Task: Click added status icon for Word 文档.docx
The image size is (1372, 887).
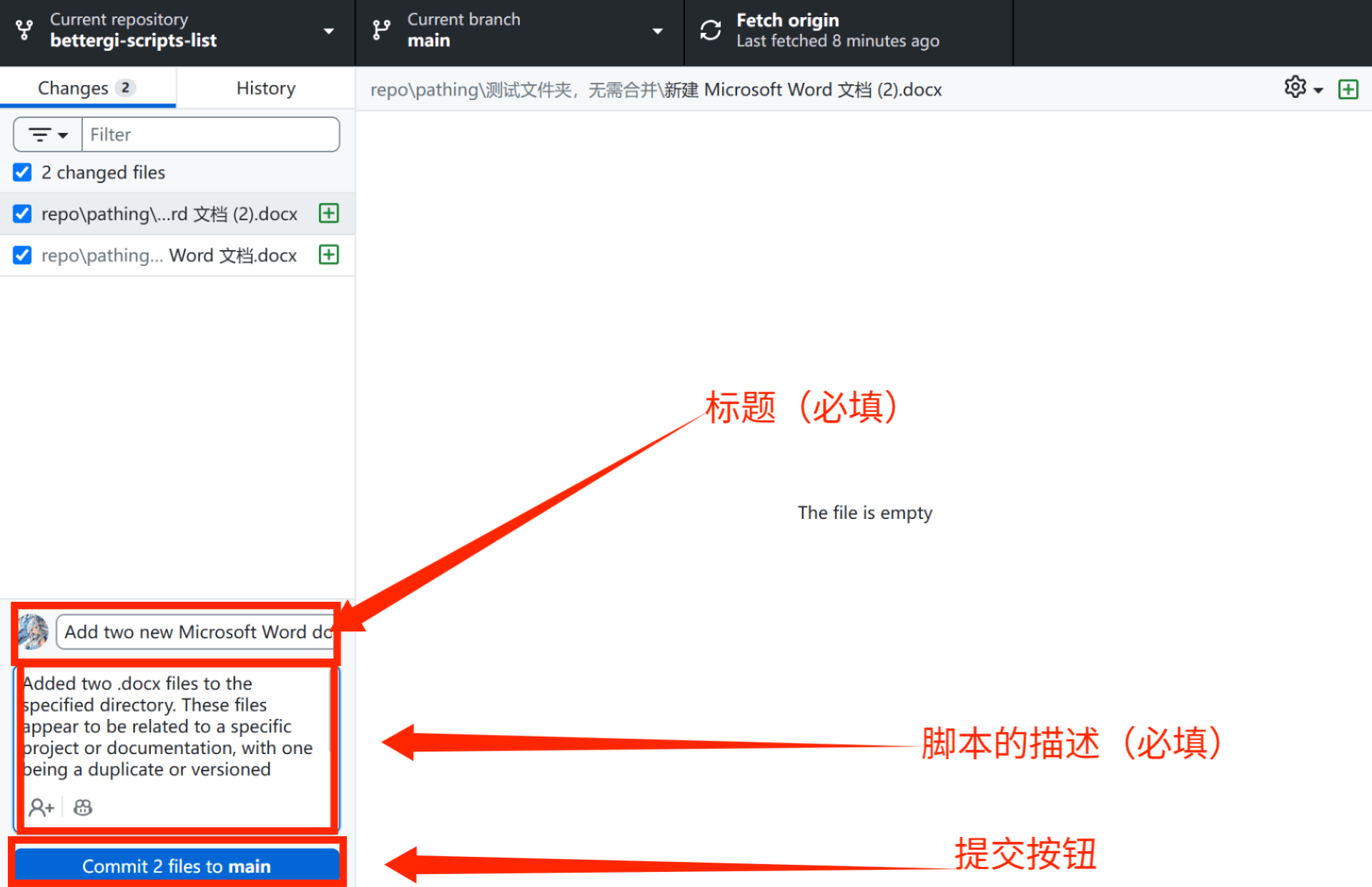Action: click(x=329, y=255)
